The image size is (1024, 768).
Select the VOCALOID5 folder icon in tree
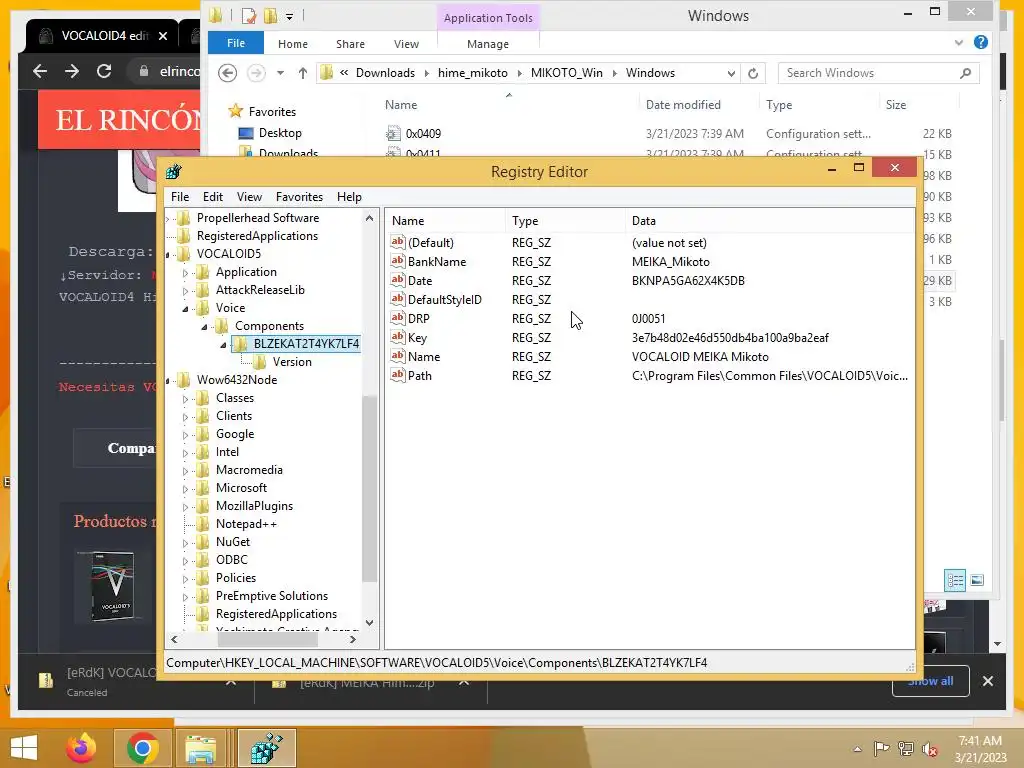coord(184,253)
